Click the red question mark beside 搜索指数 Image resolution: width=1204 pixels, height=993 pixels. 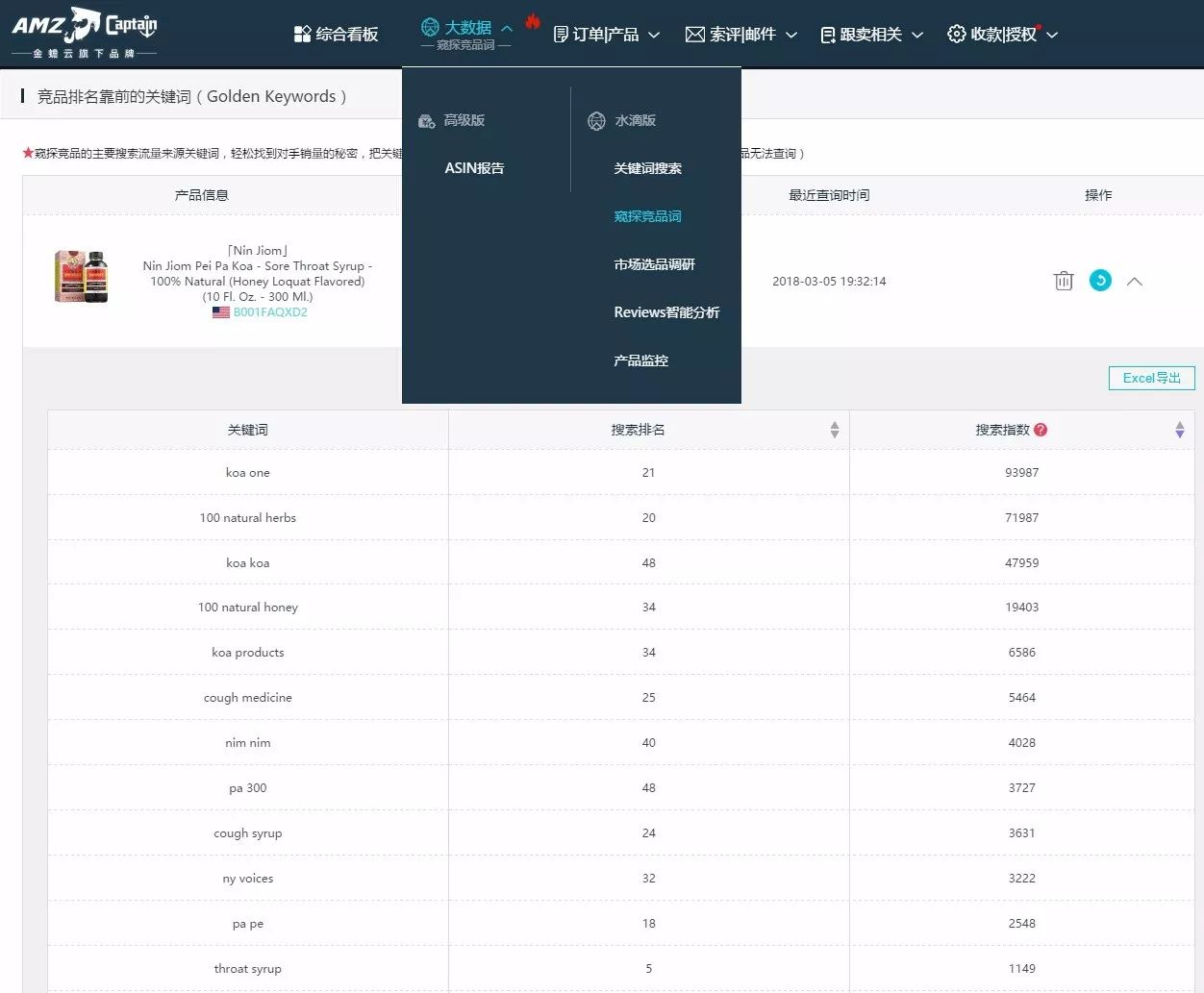pos(1041,430)
